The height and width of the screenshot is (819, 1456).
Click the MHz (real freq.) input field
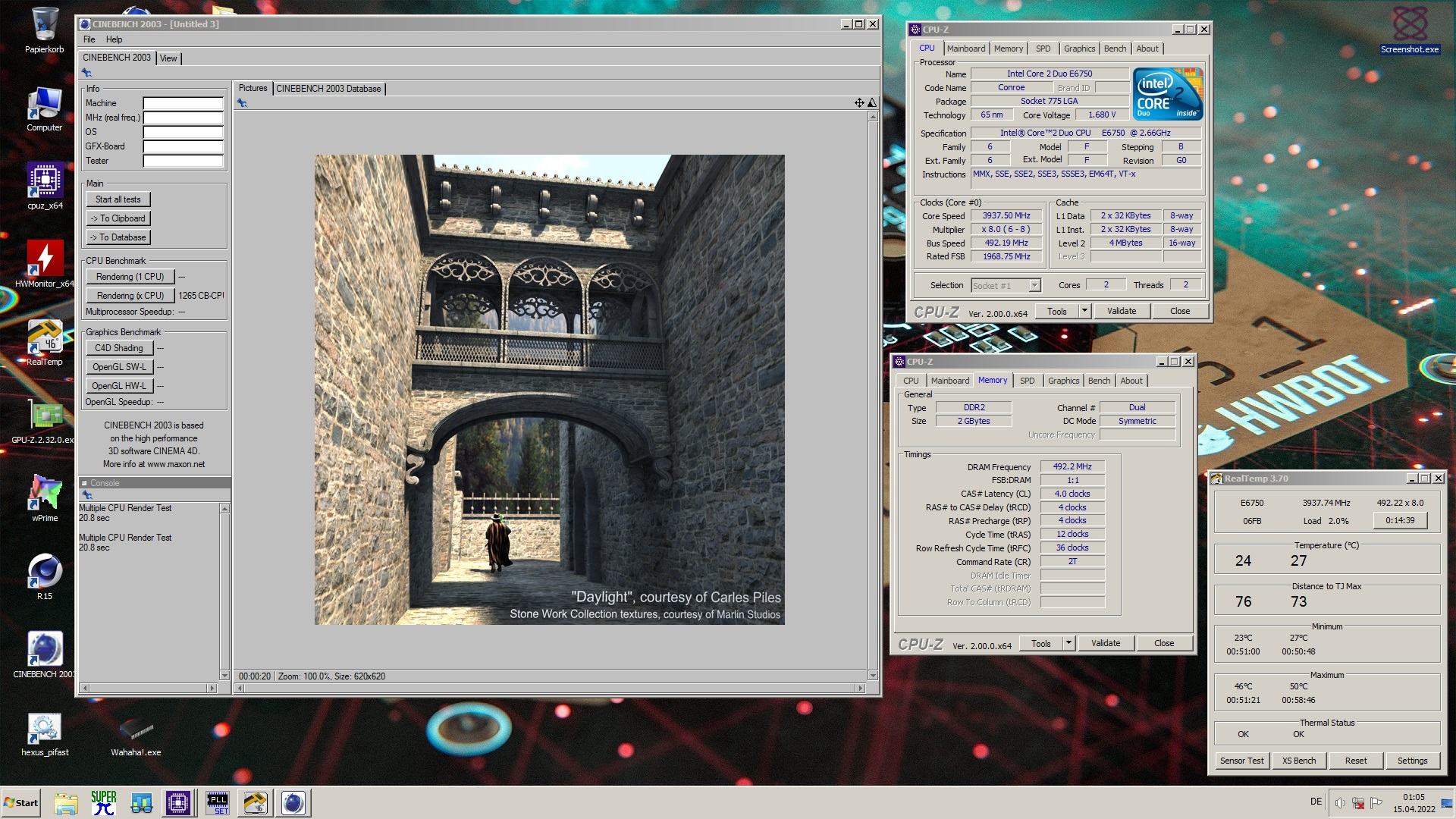(184, 118)
